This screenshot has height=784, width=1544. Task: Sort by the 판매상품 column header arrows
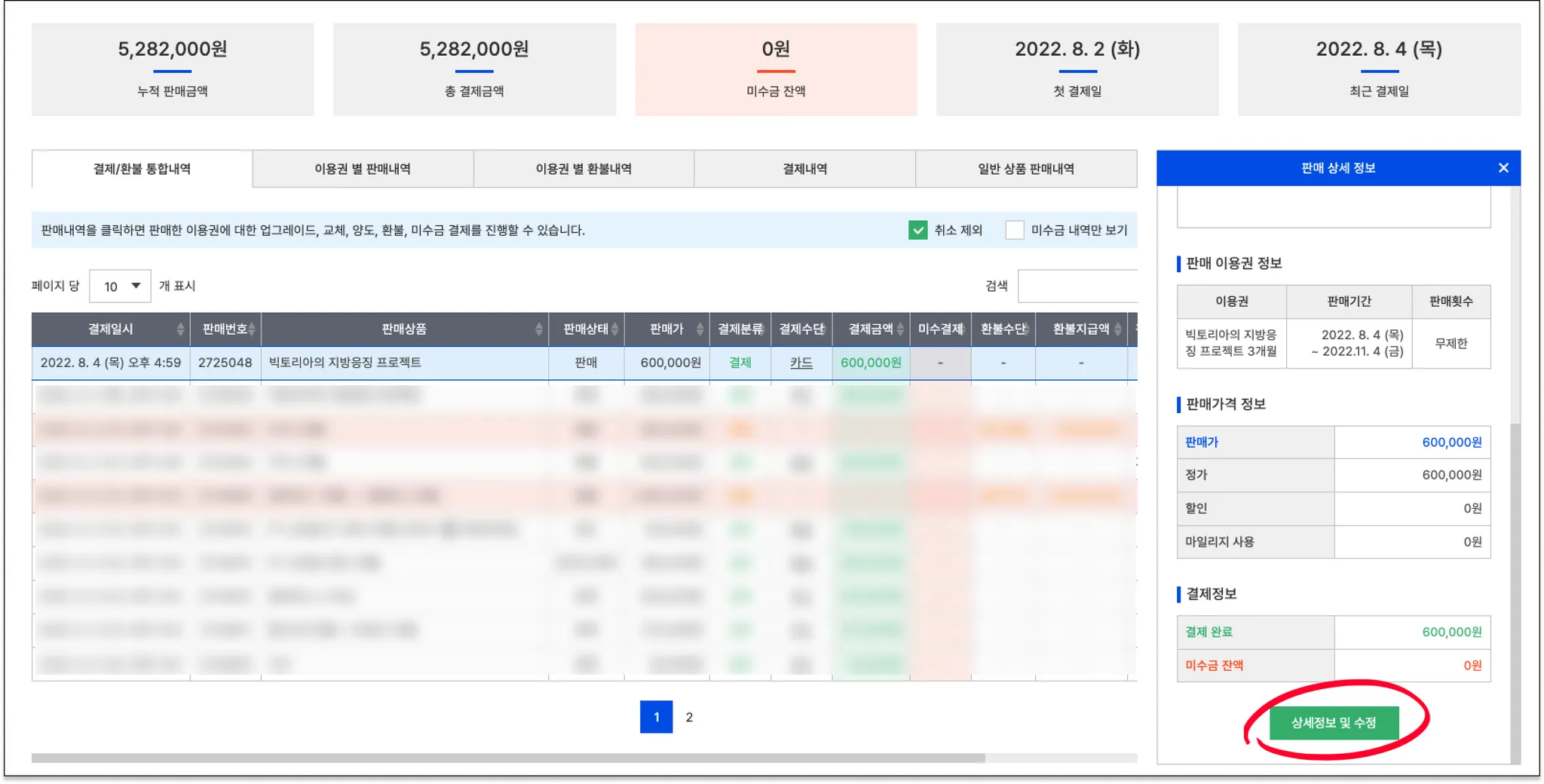click(x=538, y=329)
